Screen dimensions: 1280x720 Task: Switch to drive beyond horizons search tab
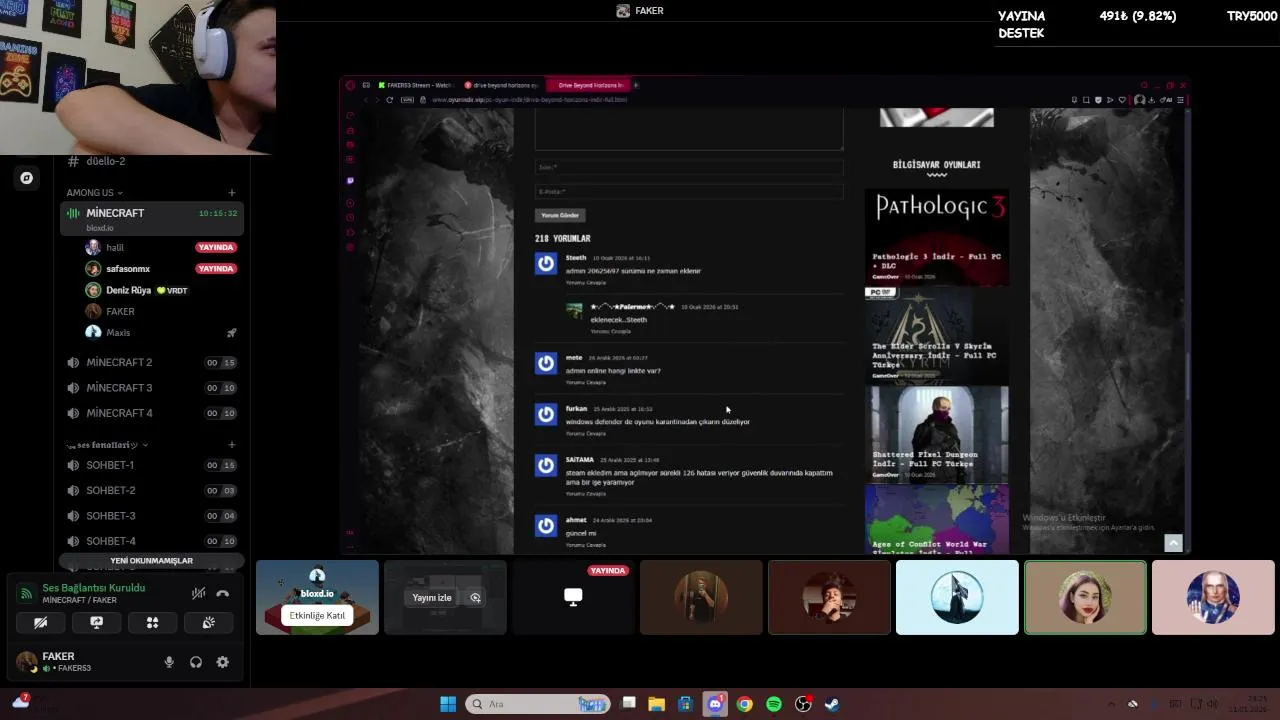[x=502, y=85]
